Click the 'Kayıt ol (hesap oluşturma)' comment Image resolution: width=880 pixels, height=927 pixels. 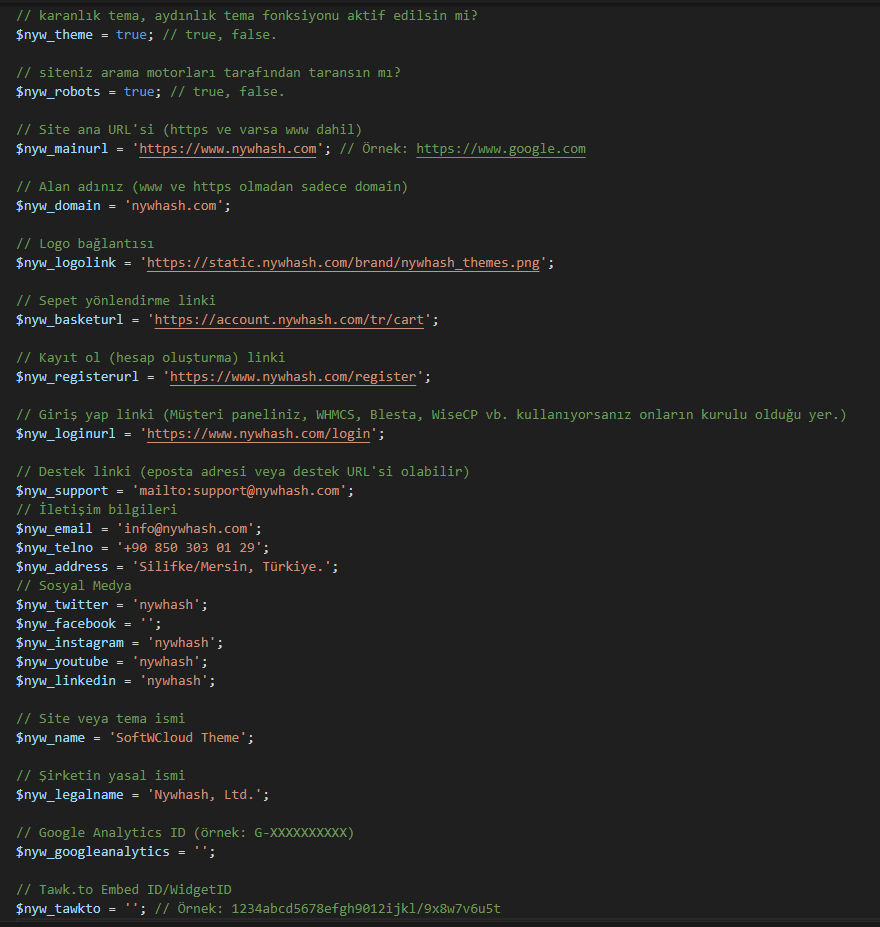(x=151, y=358)
